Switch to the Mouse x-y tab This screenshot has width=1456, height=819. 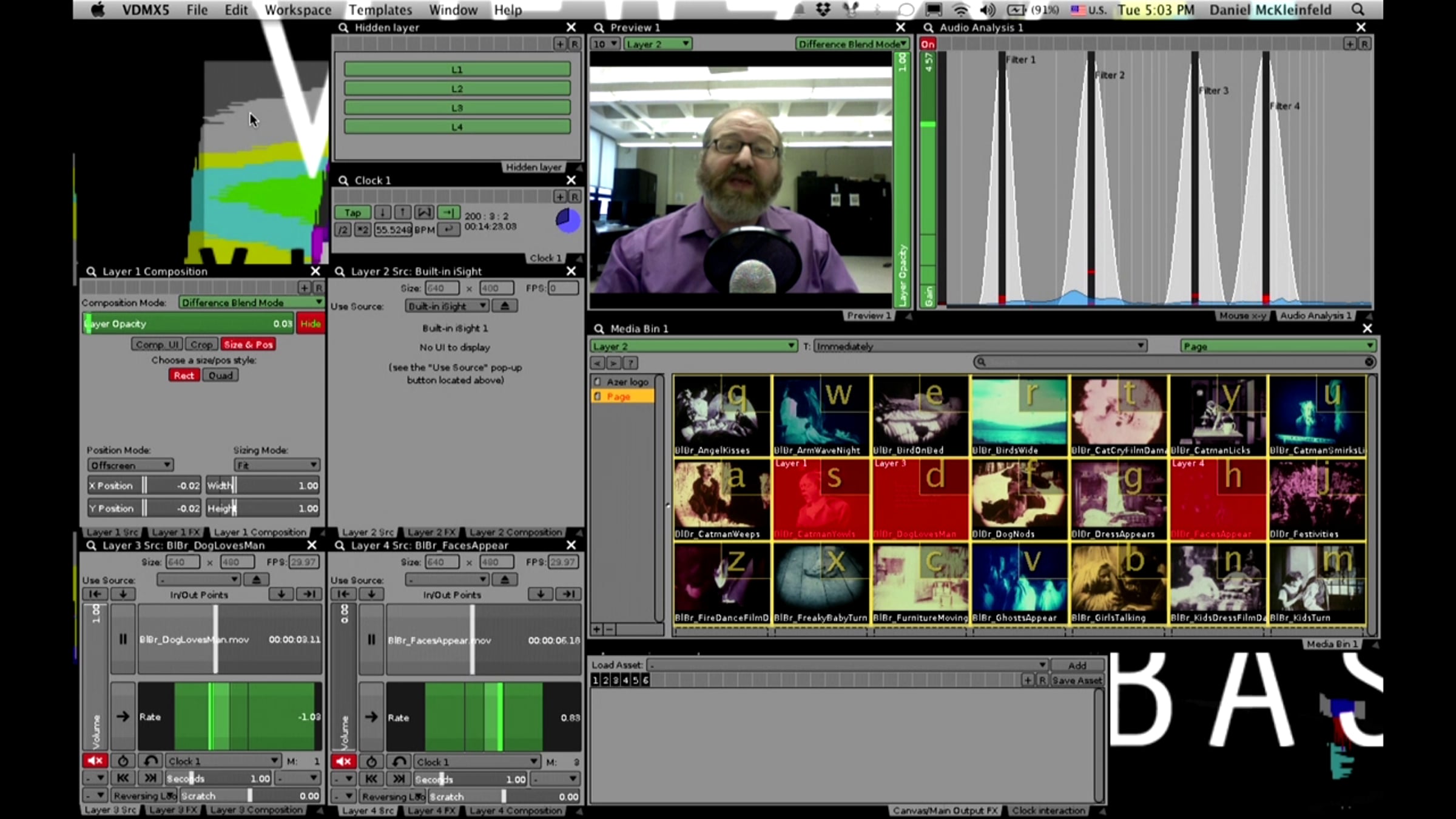tap(1242, 315)
